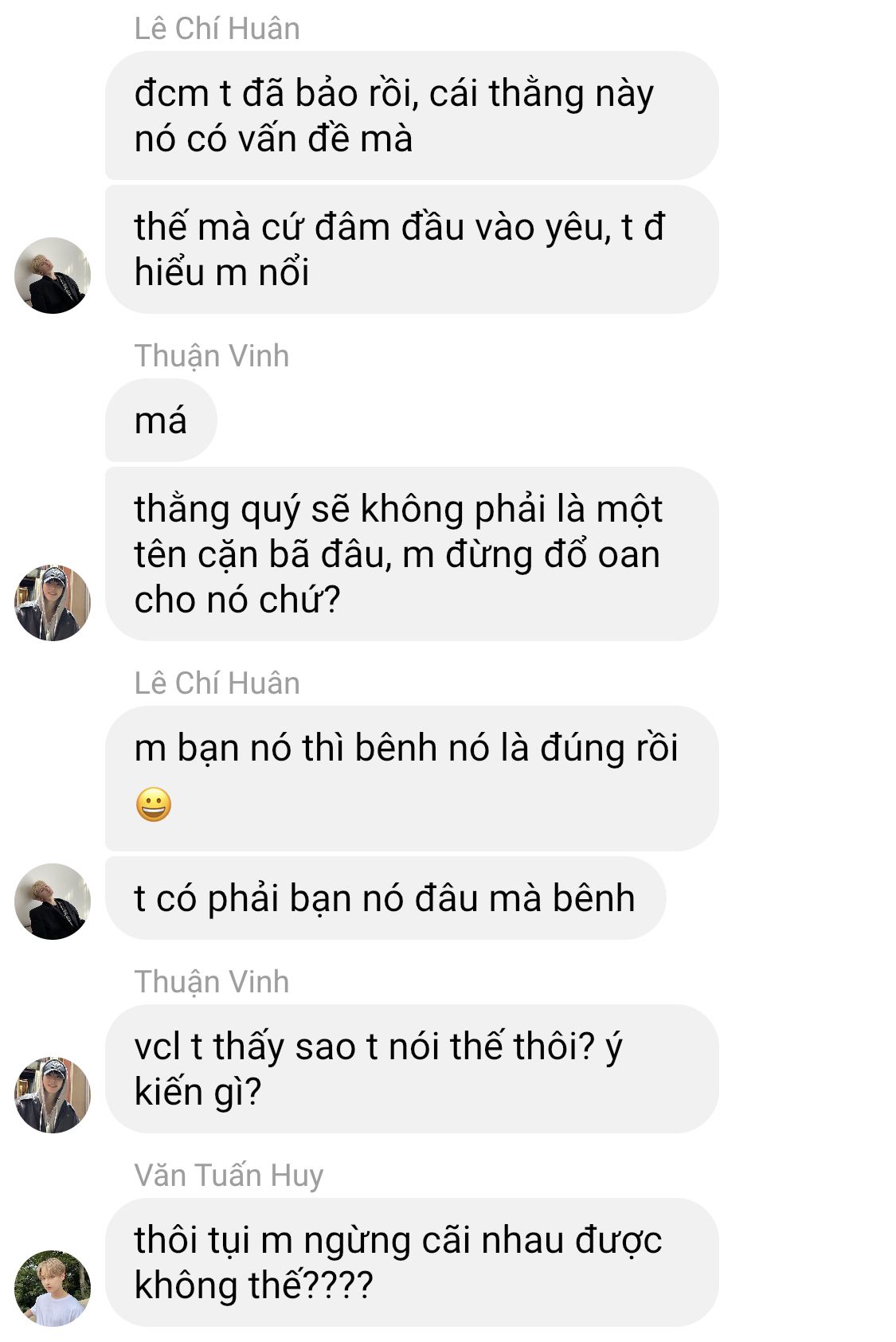Image resolution: width=896 pixels, height=1342 pixels.
Task: Select the message 'thằng quý sẽ không phải'
Action: pyautogui.click(x=412, y=554)
